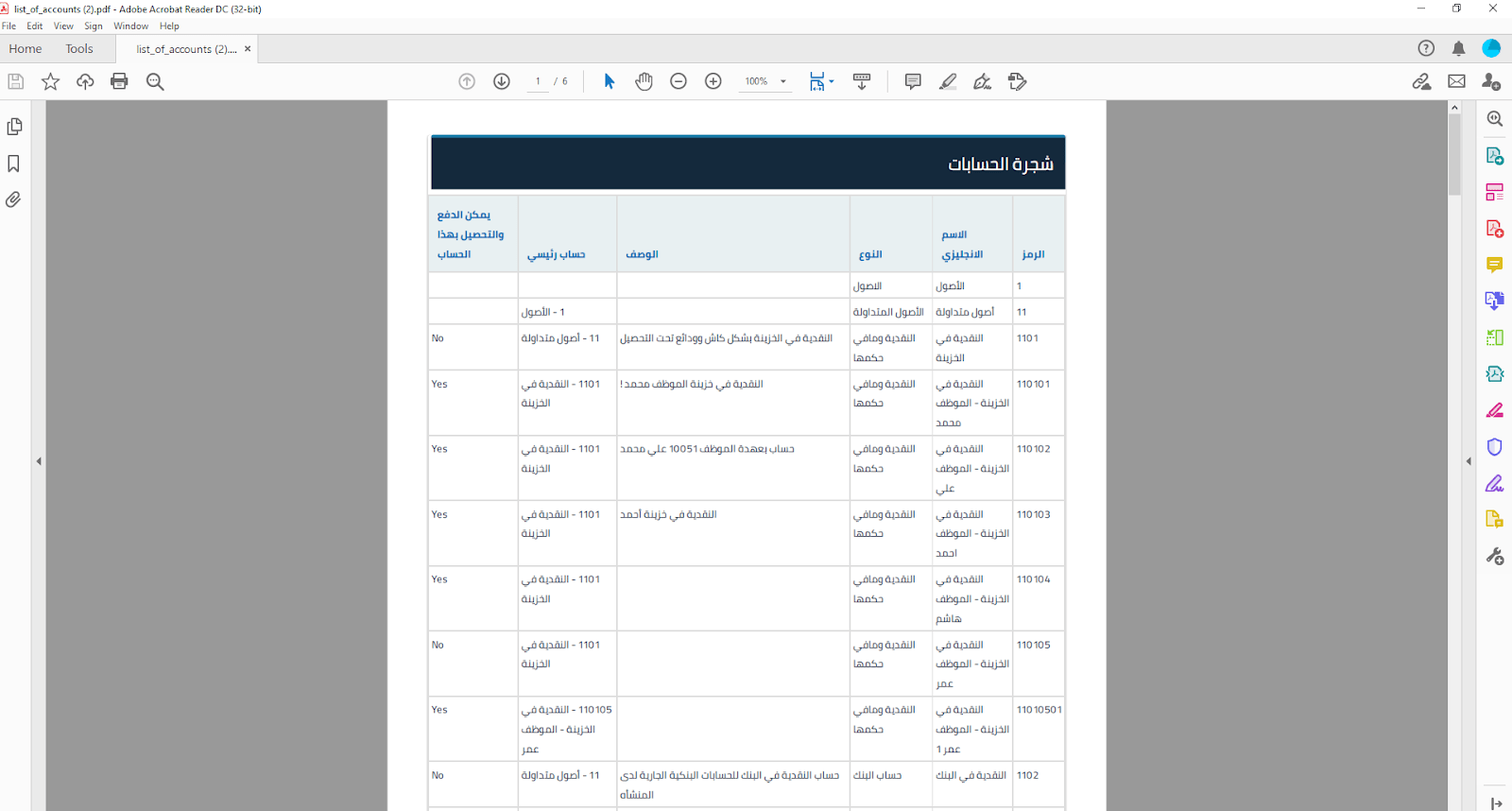Screen dimensions: 1512x811
Task: Open the yellow Comment tool in the right pane
Action: pos(1494,265)
